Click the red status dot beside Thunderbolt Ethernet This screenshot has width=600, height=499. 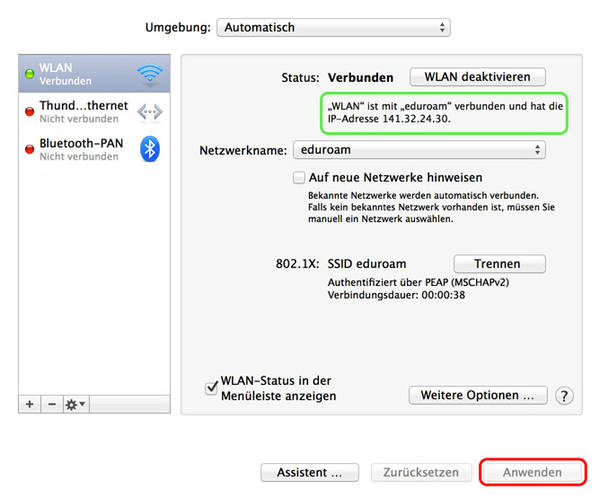[x=29, y=112]
